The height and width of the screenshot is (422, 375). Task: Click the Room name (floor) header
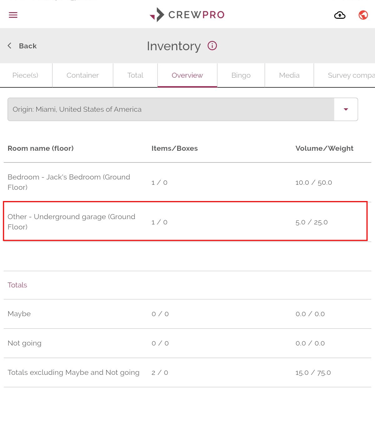tap(41, 148)
